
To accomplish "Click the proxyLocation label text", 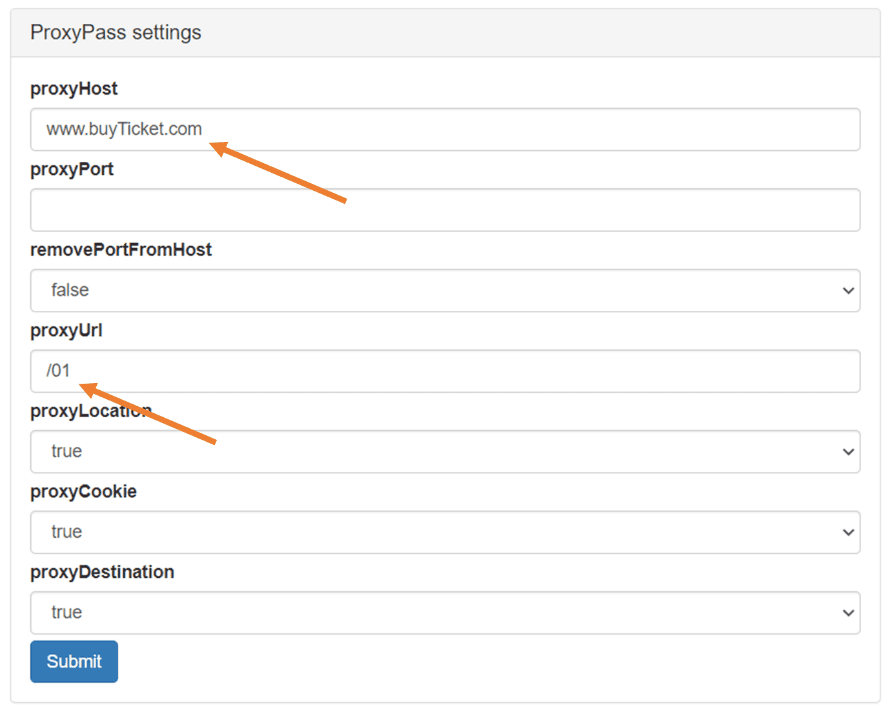I will coord(90,411).
